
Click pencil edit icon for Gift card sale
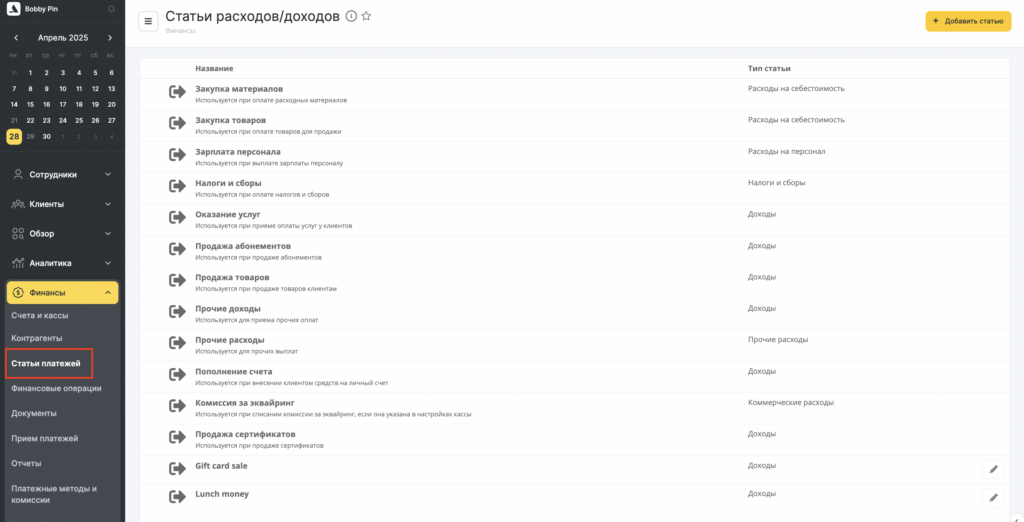[993, 468]
